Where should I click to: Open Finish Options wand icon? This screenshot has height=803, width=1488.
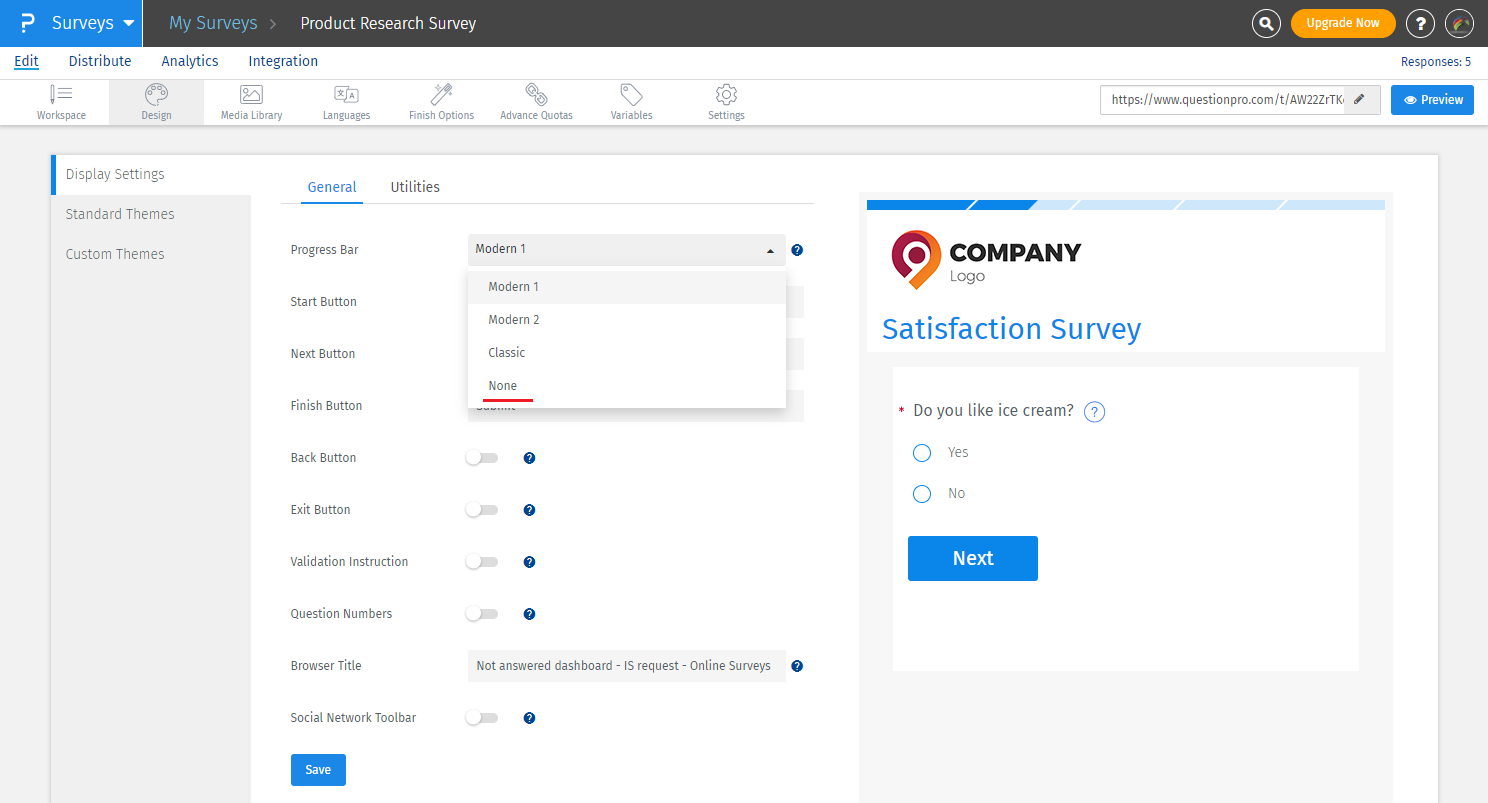[x=441, y=96]
